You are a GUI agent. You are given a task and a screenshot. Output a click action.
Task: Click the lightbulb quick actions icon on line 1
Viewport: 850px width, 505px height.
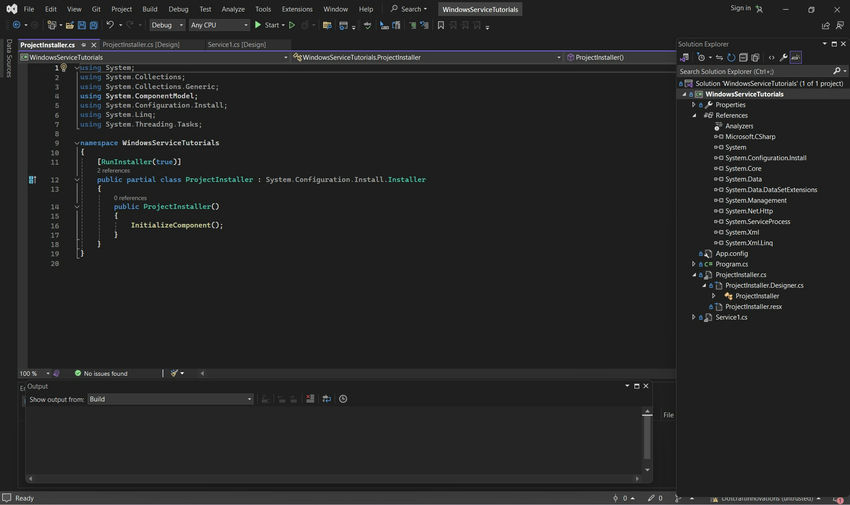63,68
